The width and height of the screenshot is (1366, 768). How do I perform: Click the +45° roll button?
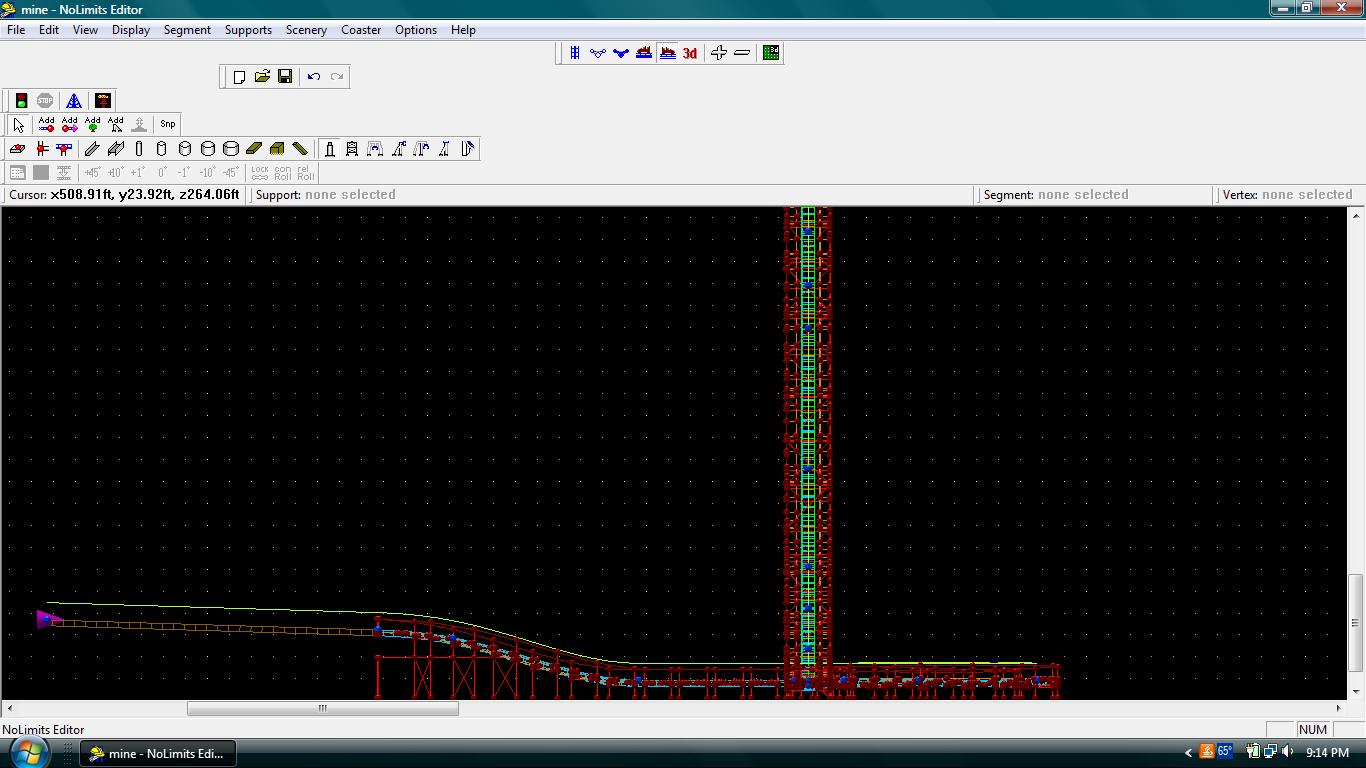[x=93, y=173]
